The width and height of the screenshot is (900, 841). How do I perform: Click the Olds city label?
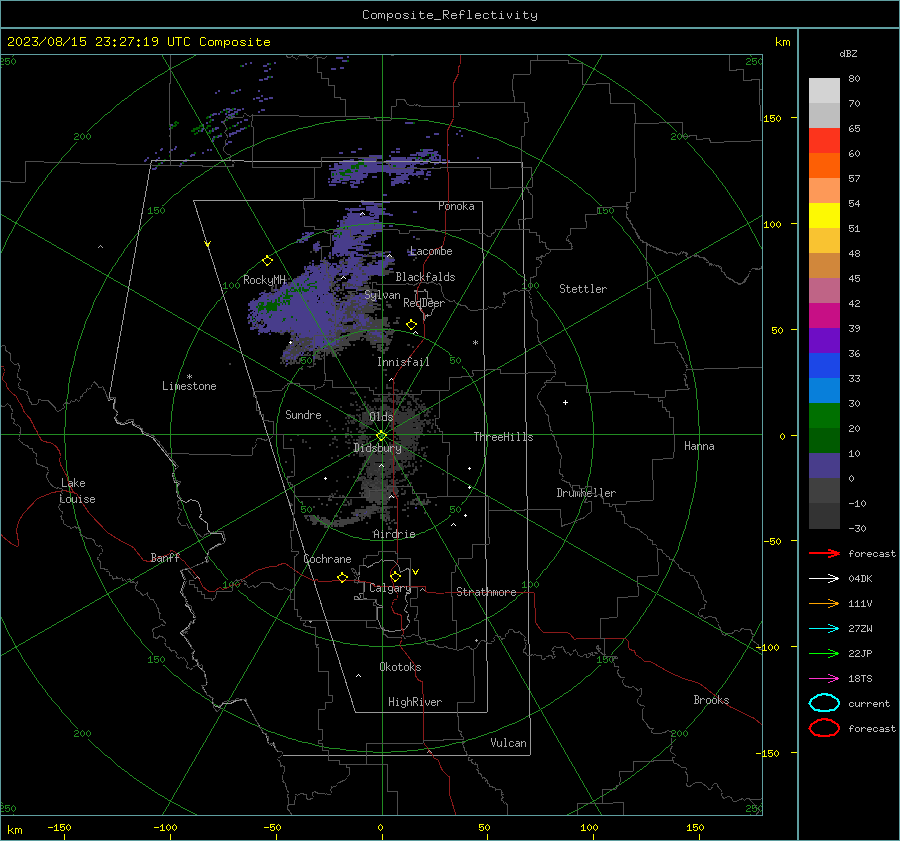click(x=381, y=417)
